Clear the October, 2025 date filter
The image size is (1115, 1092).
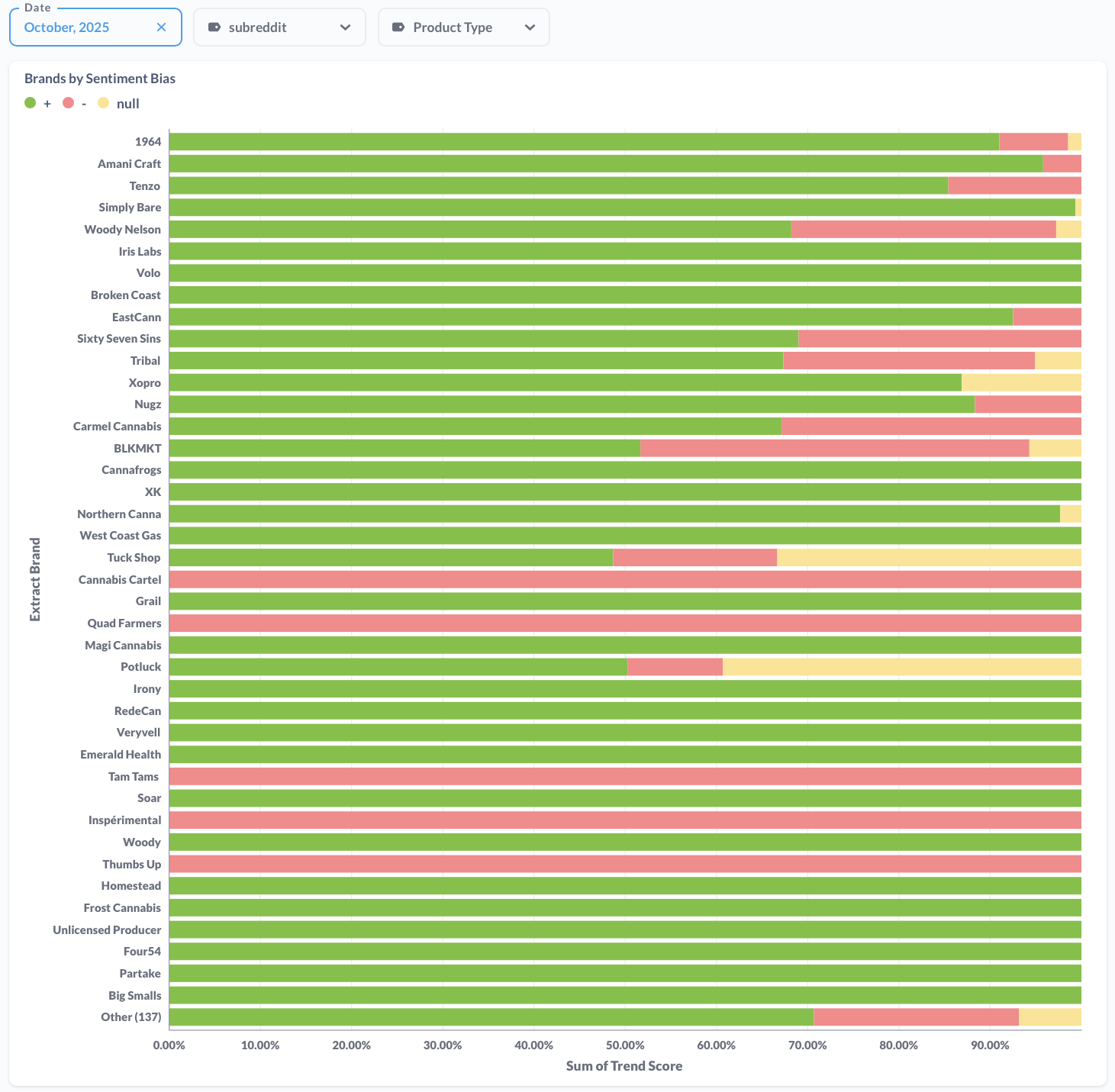pos(161,27)
